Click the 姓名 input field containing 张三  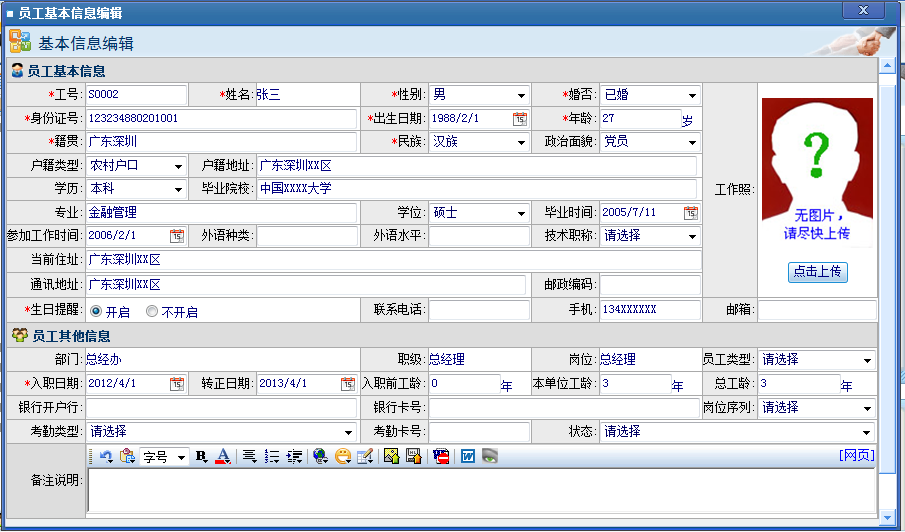point(305,95)
